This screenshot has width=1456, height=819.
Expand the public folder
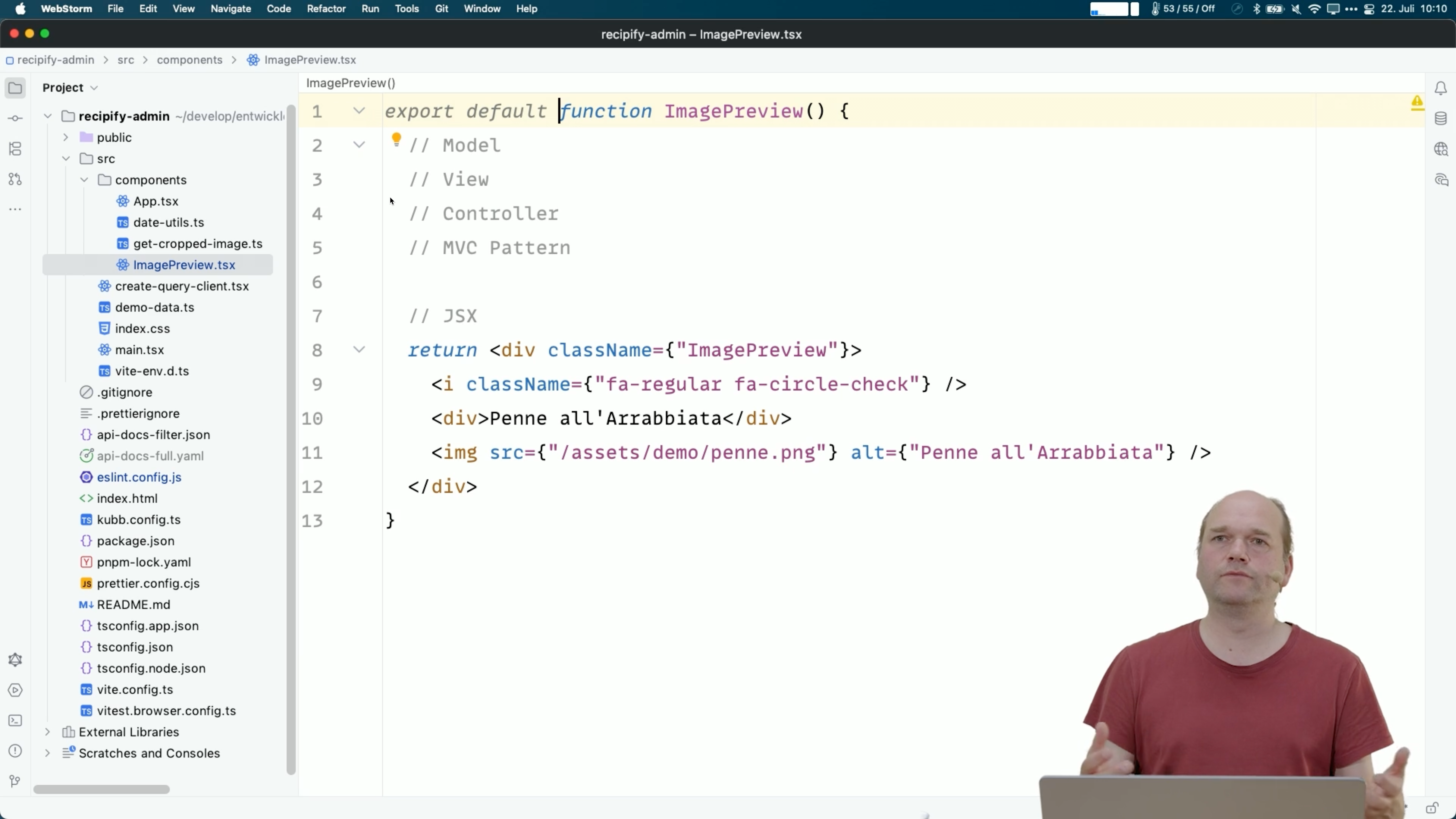(66, 137)
